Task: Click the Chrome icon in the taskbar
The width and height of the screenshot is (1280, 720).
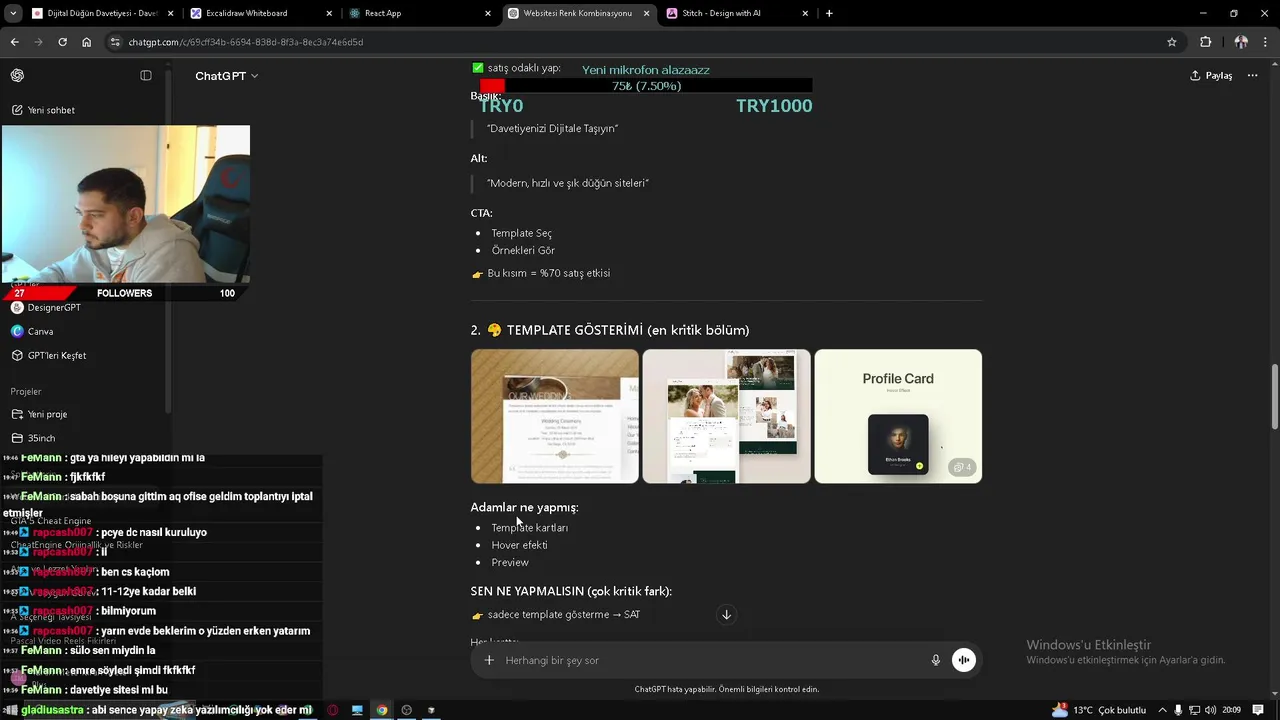Action: (x=381, y=710)
